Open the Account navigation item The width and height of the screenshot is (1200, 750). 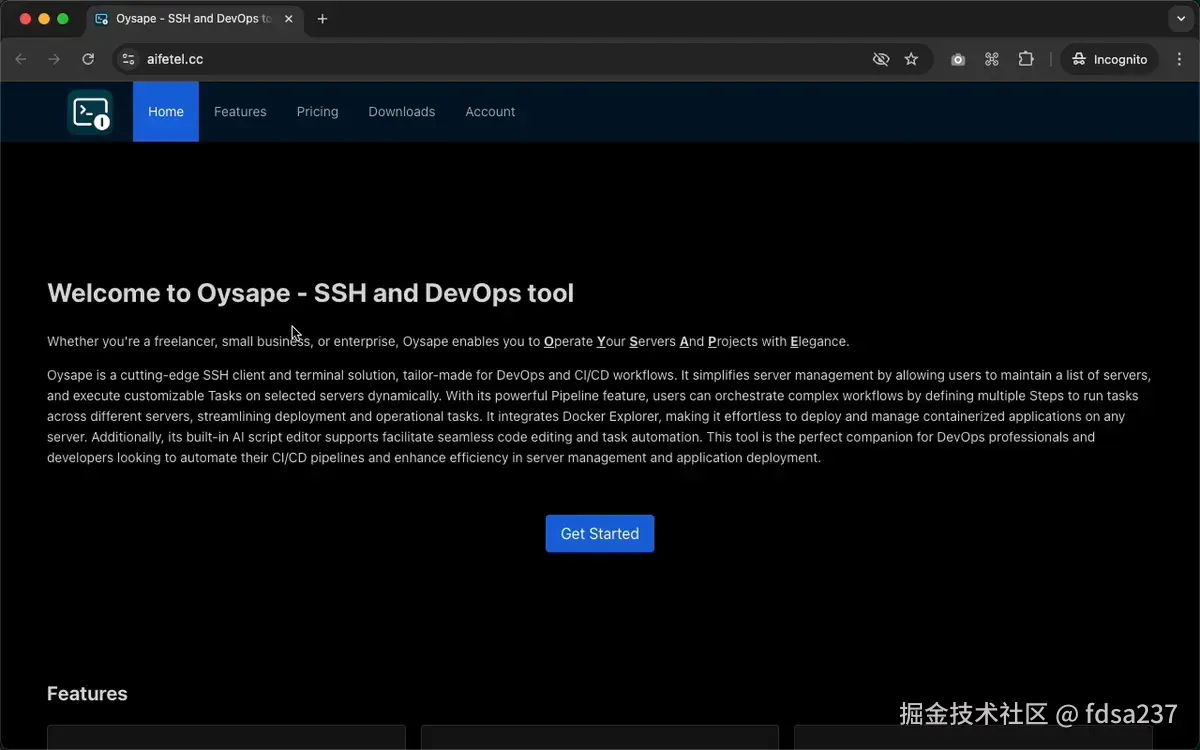click(x=490, y=112)
